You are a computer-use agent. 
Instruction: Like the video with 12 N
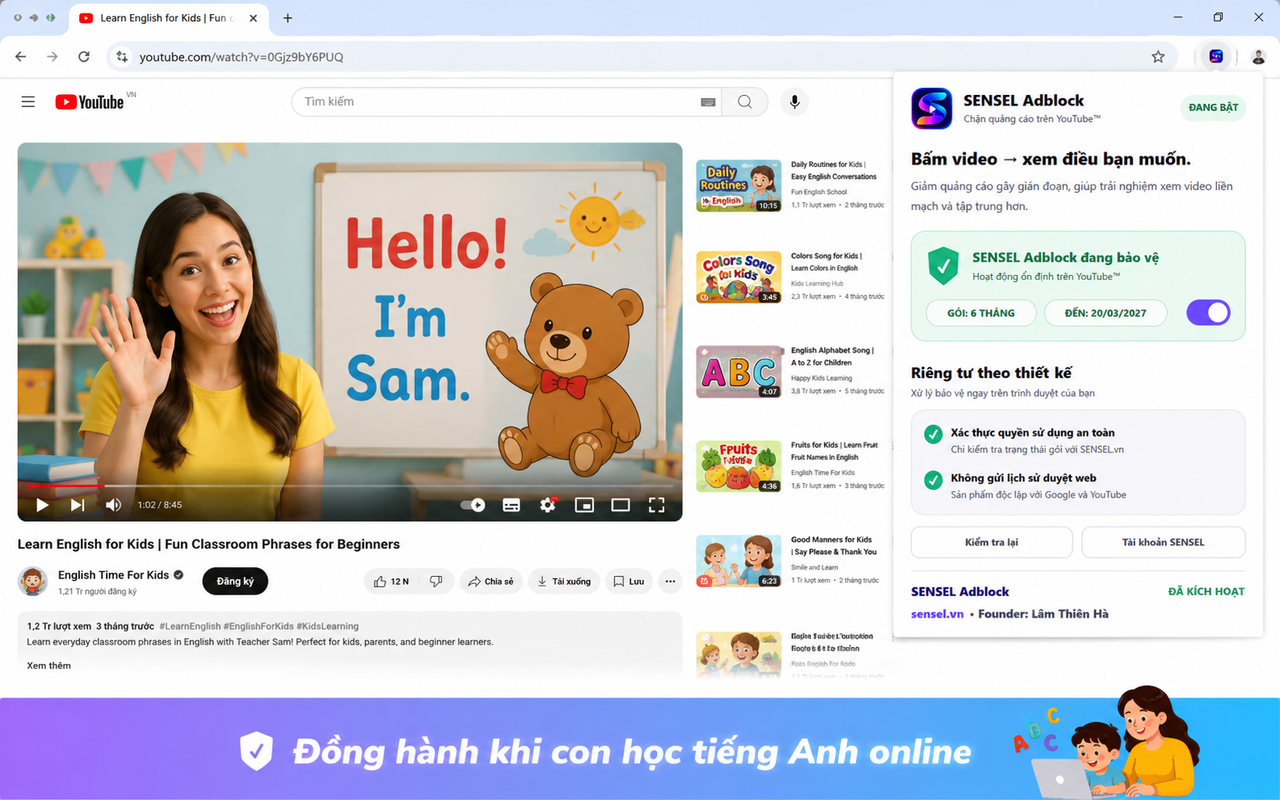(391, 581)
